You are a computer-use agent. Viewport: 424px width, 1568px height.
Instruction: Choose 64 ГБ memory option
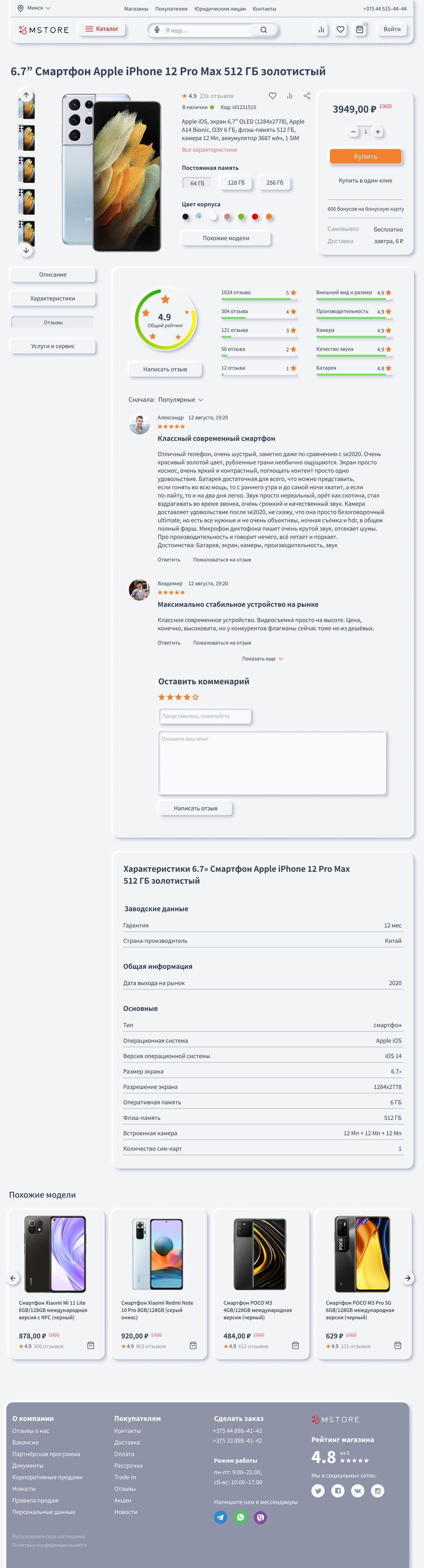[198, 183]
